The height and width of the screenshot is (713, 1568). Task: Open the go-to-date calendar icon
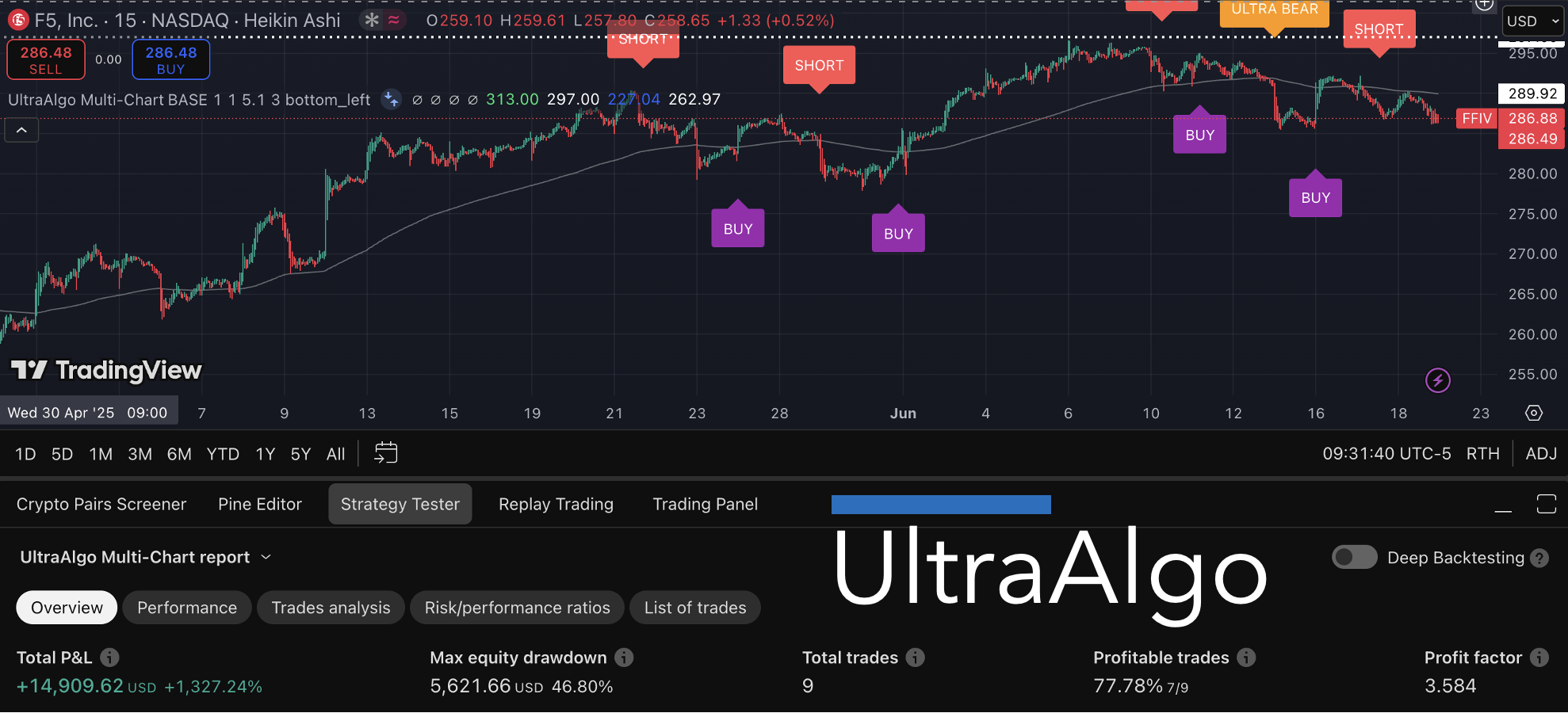click(386, 453)
